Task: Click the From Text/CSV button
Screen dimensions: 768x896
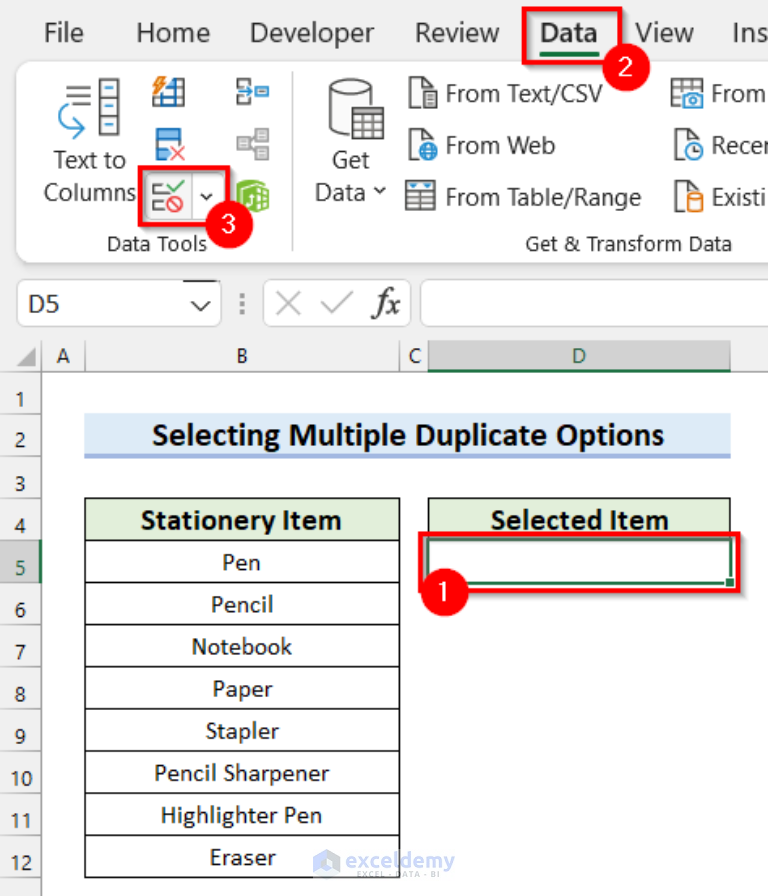Action: tap(505, 94)
